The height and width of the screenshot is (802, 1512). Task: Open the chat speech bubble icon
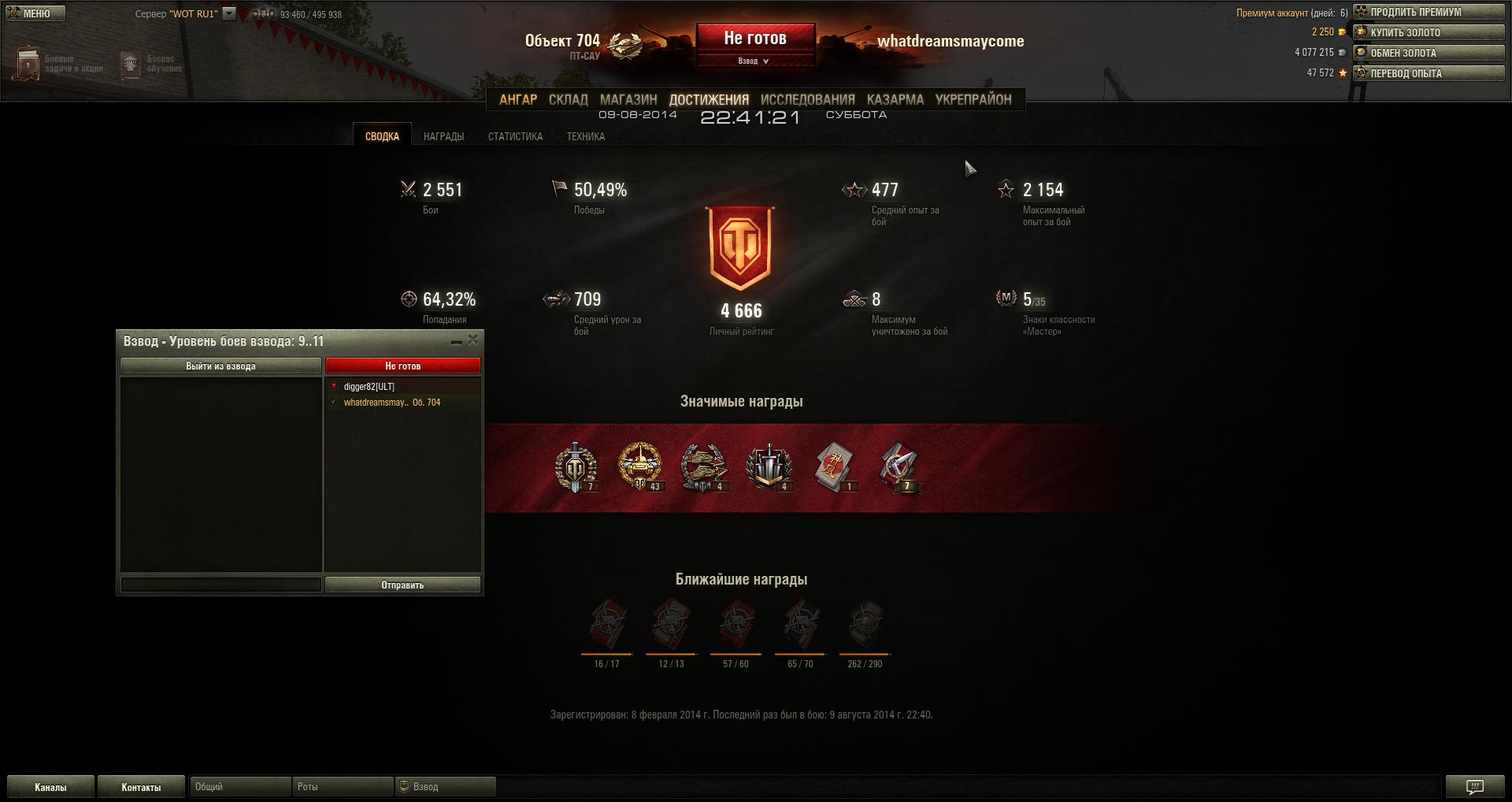(1475, 786)
